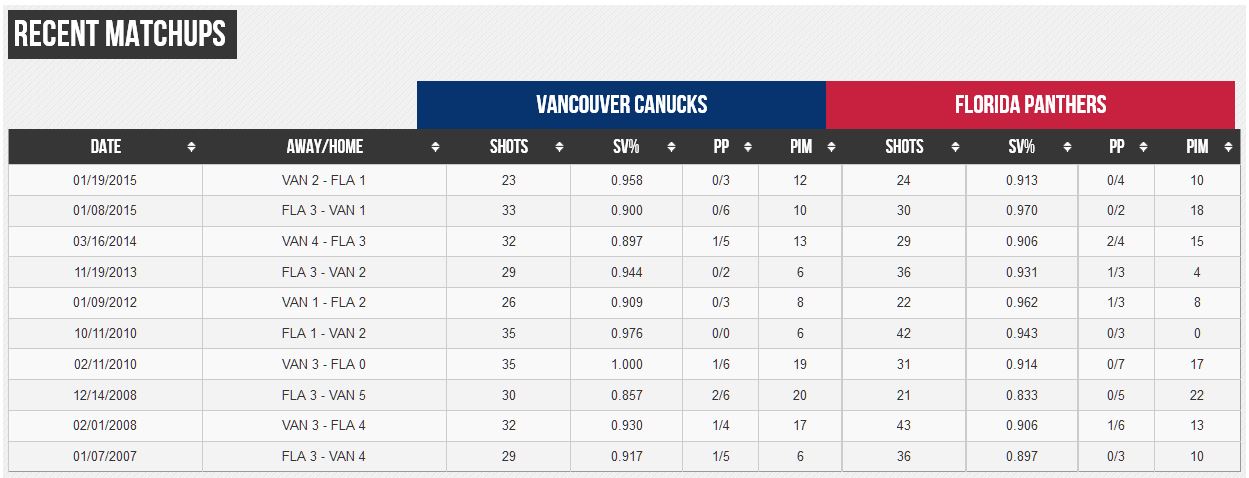Image resolution: width=1249 pixels, height=478 pixels.
Task: Click the VAN 4 - FLA 3 matchup cell
Action: (324, 242)
